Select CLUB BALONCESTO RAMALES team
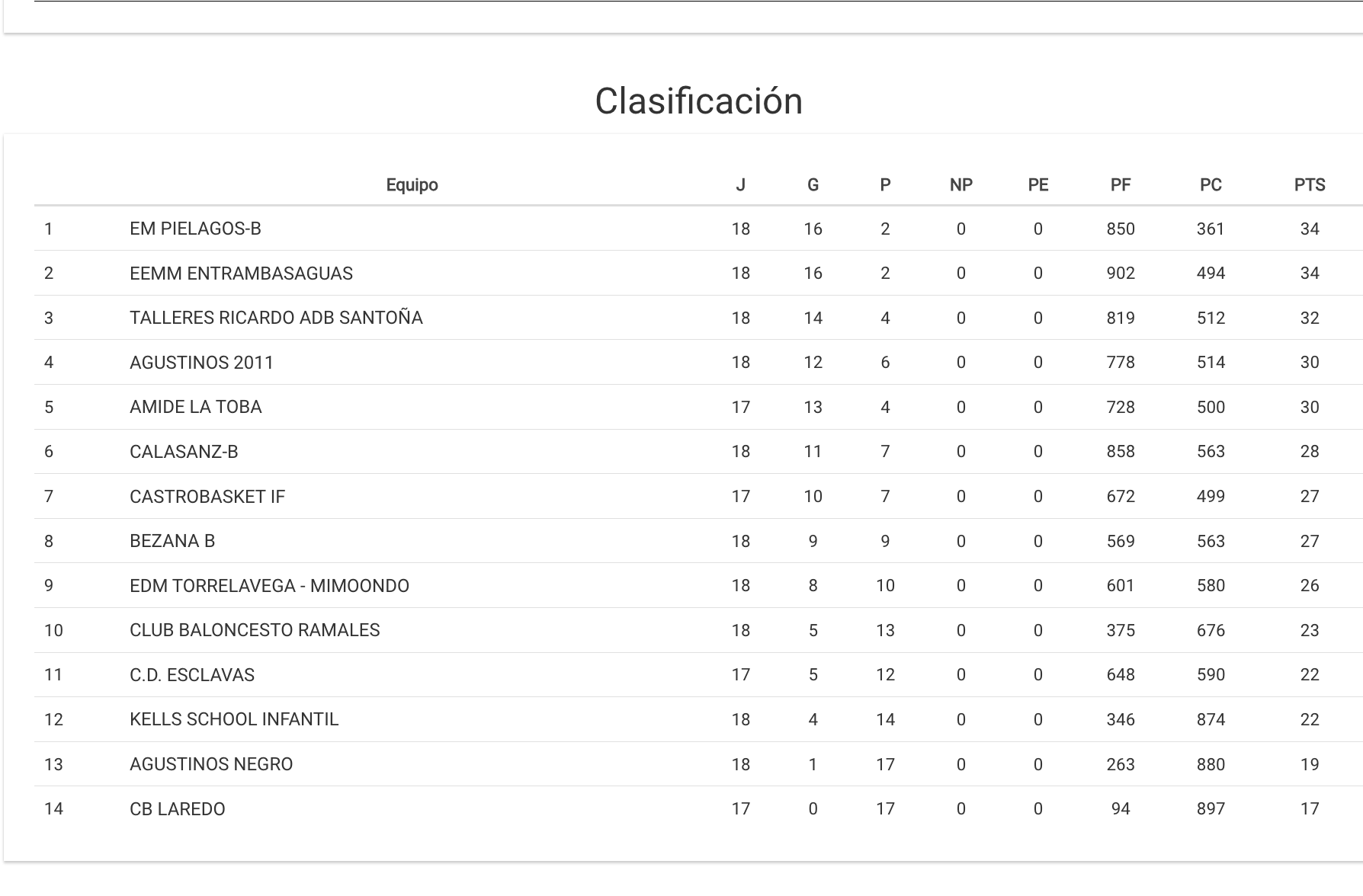 tap(255, 630)
